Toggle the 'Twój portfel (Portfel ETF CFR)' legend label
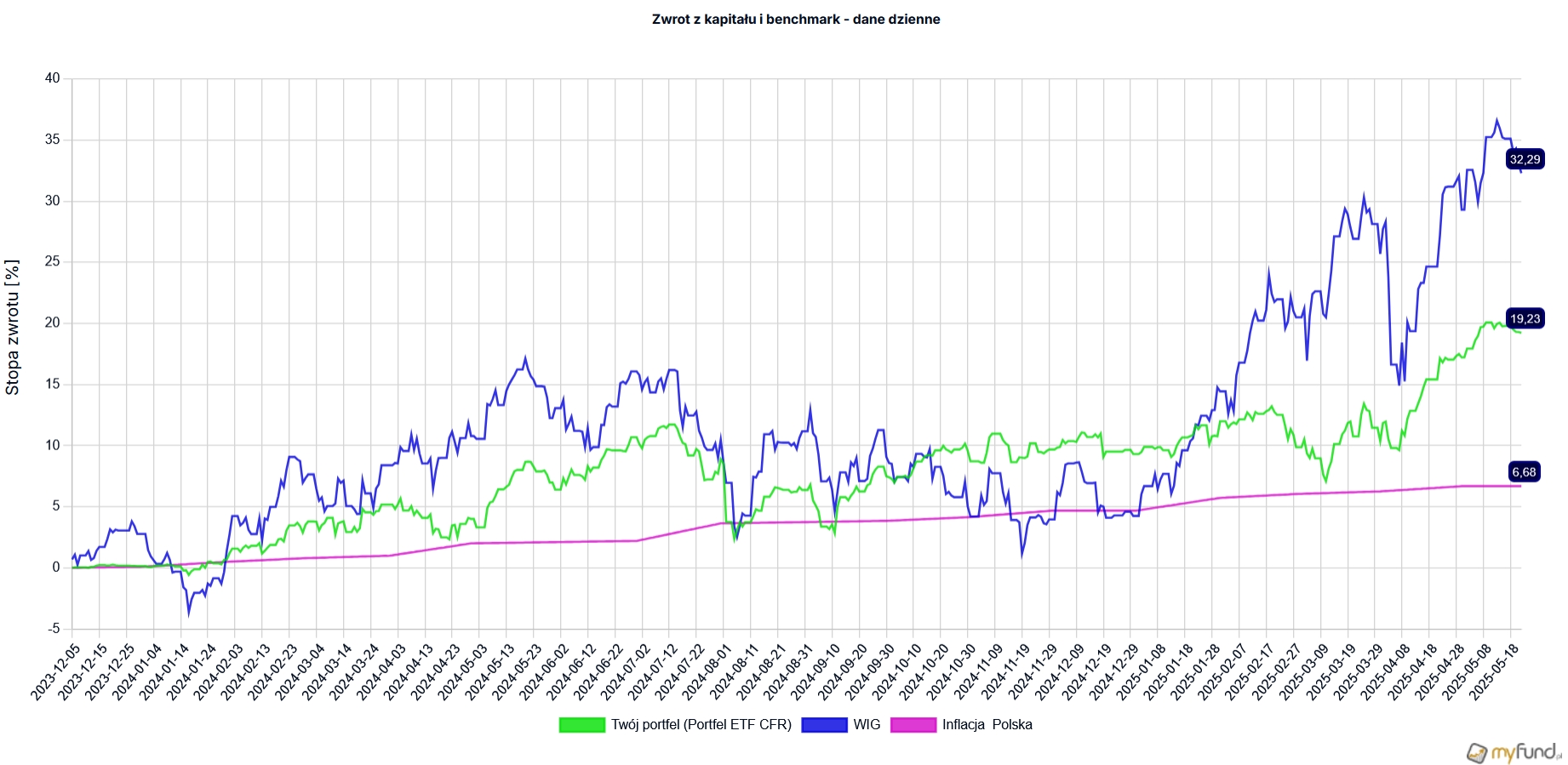The image size is (1568, 765). (x=701, y=725)
